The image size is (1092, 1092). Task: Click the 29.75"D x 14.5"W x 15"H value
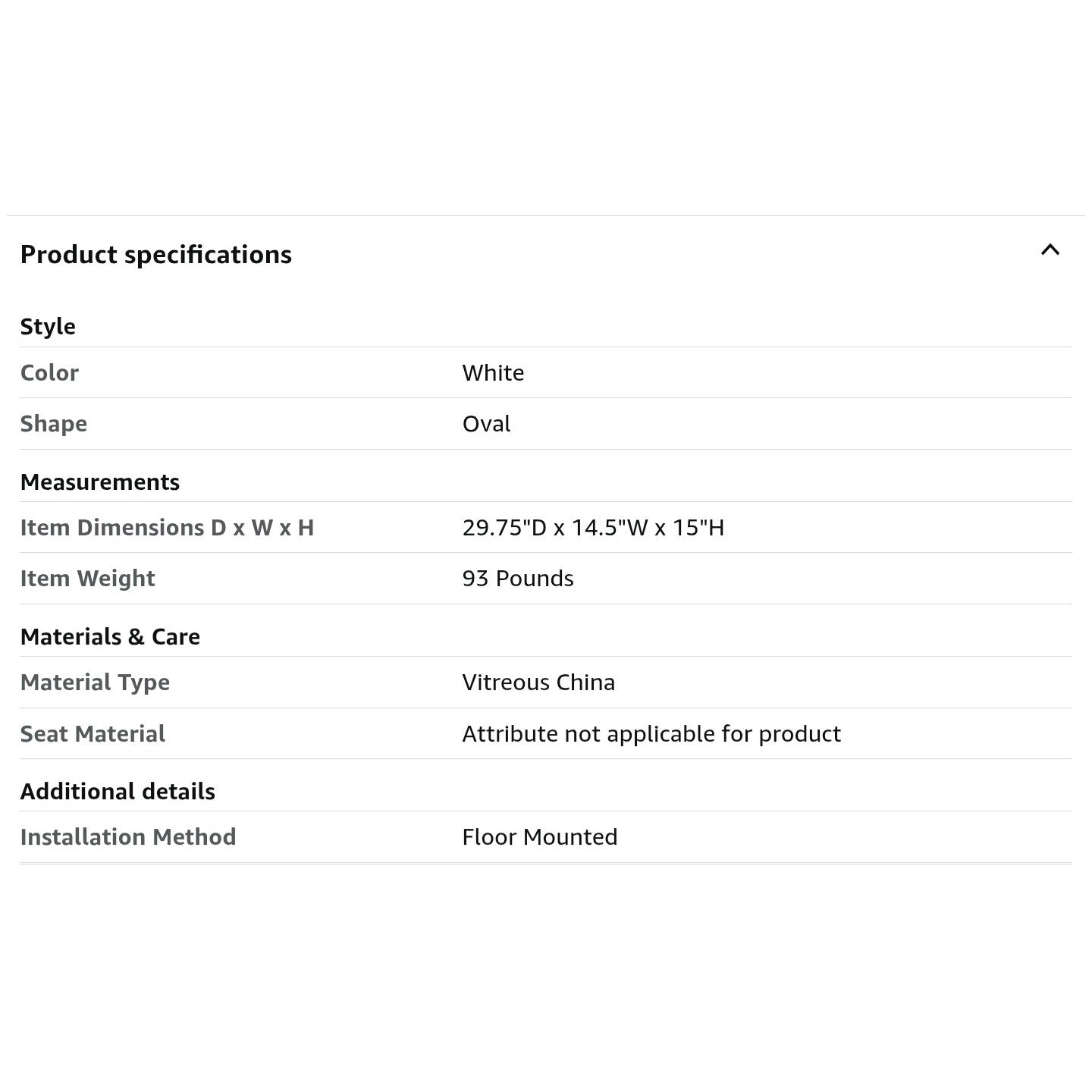[x=593, y=528]
